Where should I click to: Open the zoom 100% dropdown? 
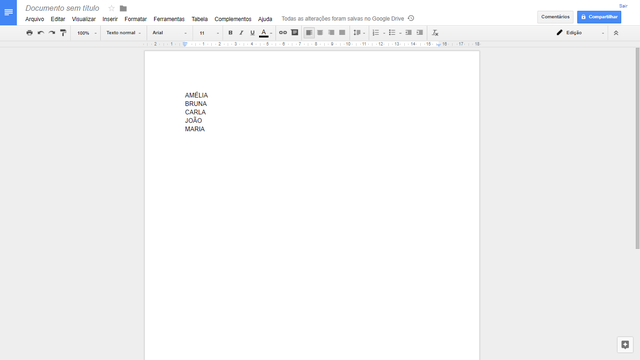[x=87, y=33]
